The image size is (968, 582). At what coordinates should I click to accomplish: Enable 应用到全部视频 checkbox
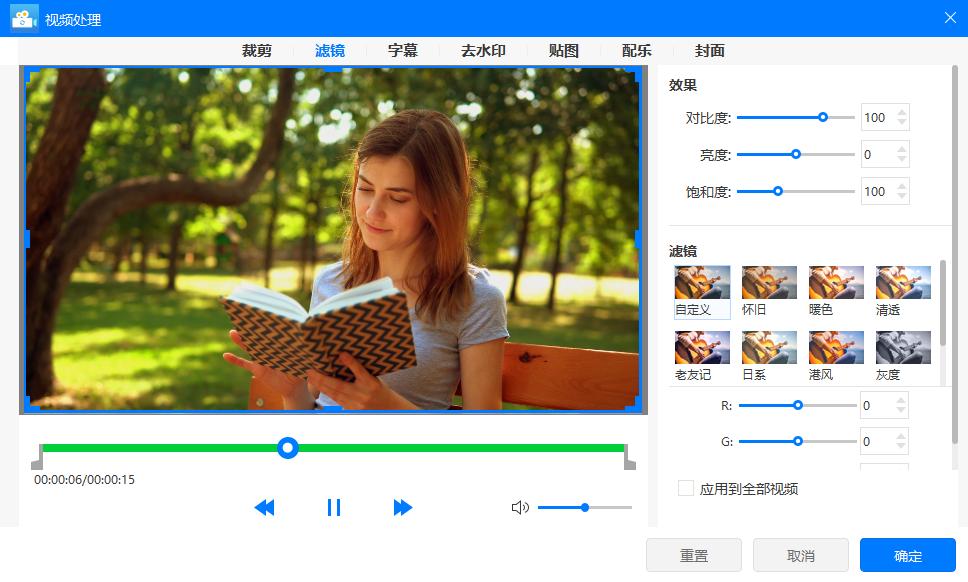pyautogui.click(x=685, y=488)
